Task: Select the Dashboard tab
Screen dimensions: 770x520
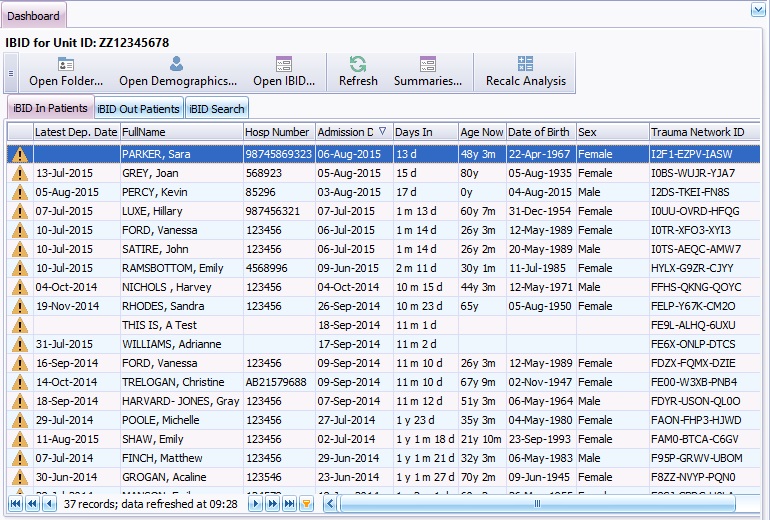Action: pos(33,16)
